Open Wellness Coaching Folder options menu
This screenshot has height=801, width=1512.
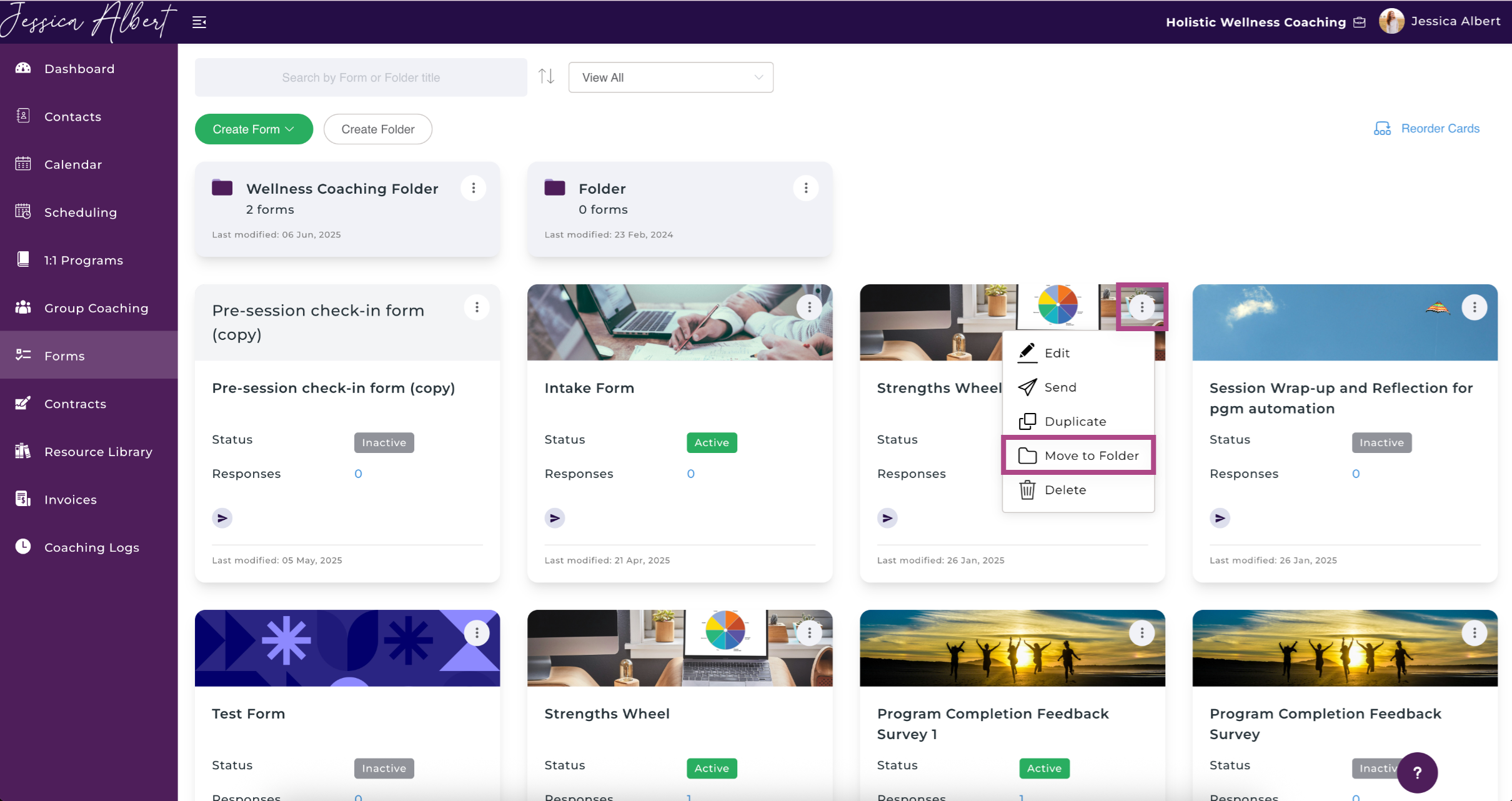474,188
